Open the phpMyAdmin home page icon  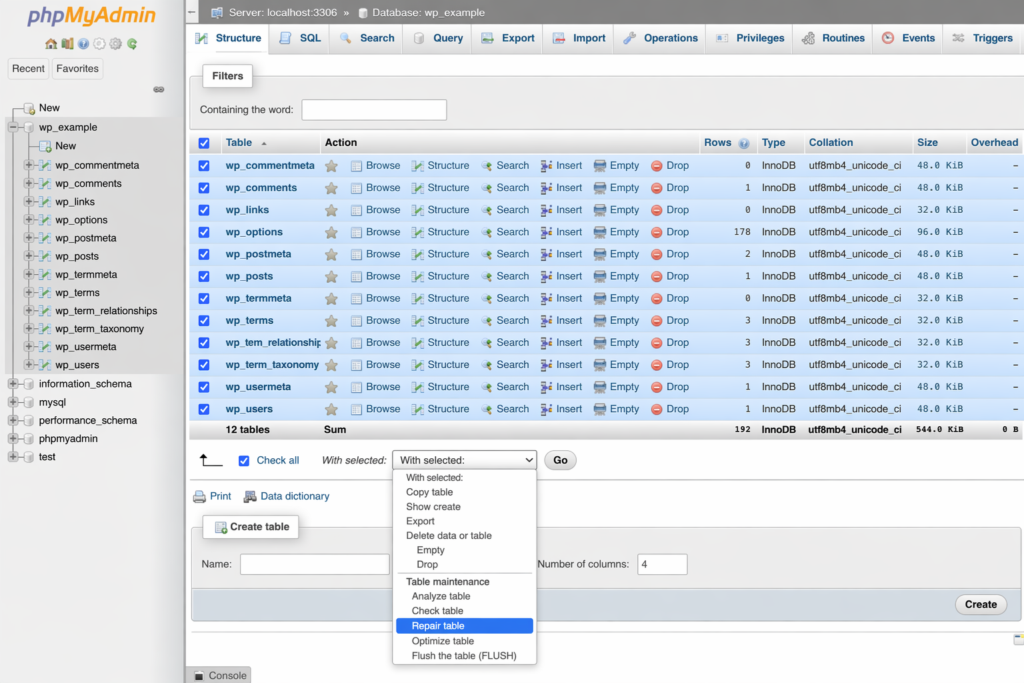point(50,44)
